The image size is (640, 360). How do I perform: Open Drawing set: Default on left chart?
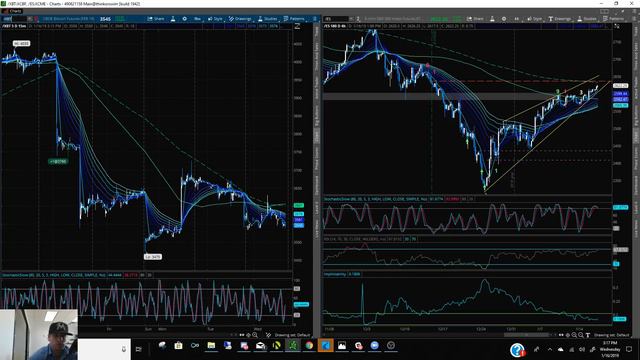292,335
